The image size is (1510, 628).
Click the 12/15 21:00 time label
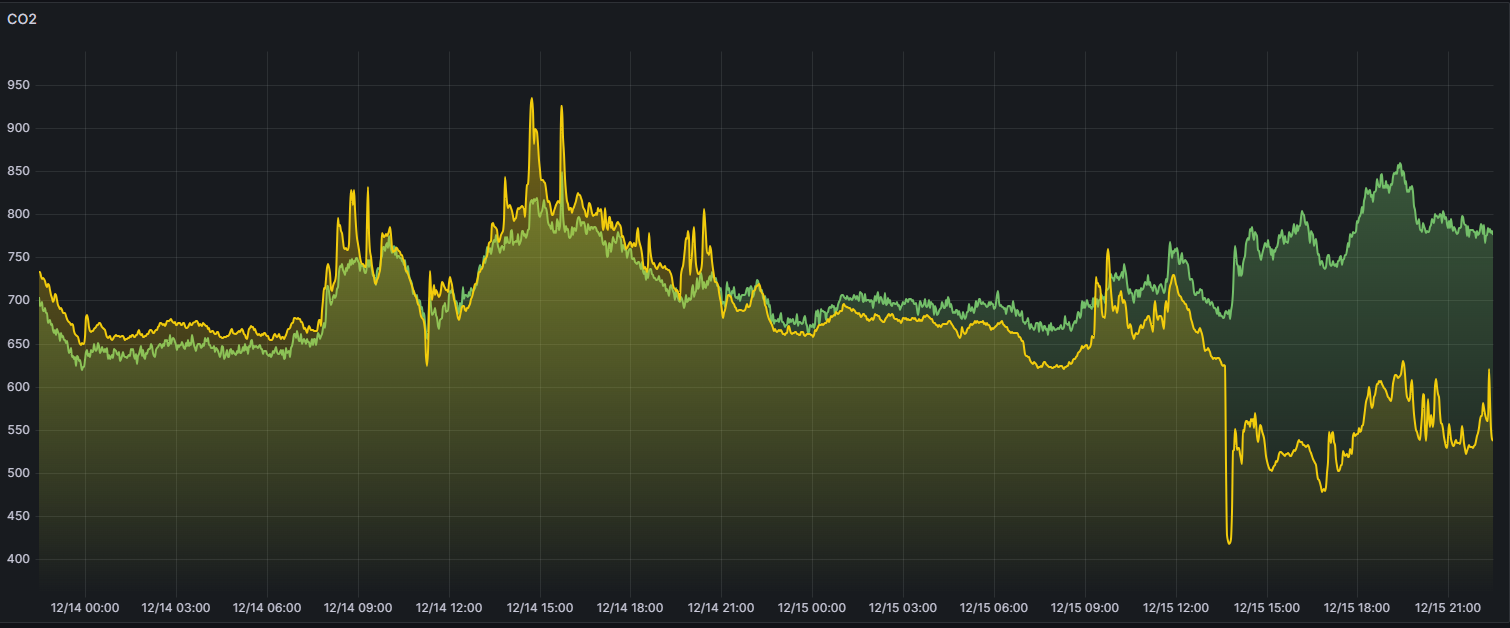[x=1449, y=607]
